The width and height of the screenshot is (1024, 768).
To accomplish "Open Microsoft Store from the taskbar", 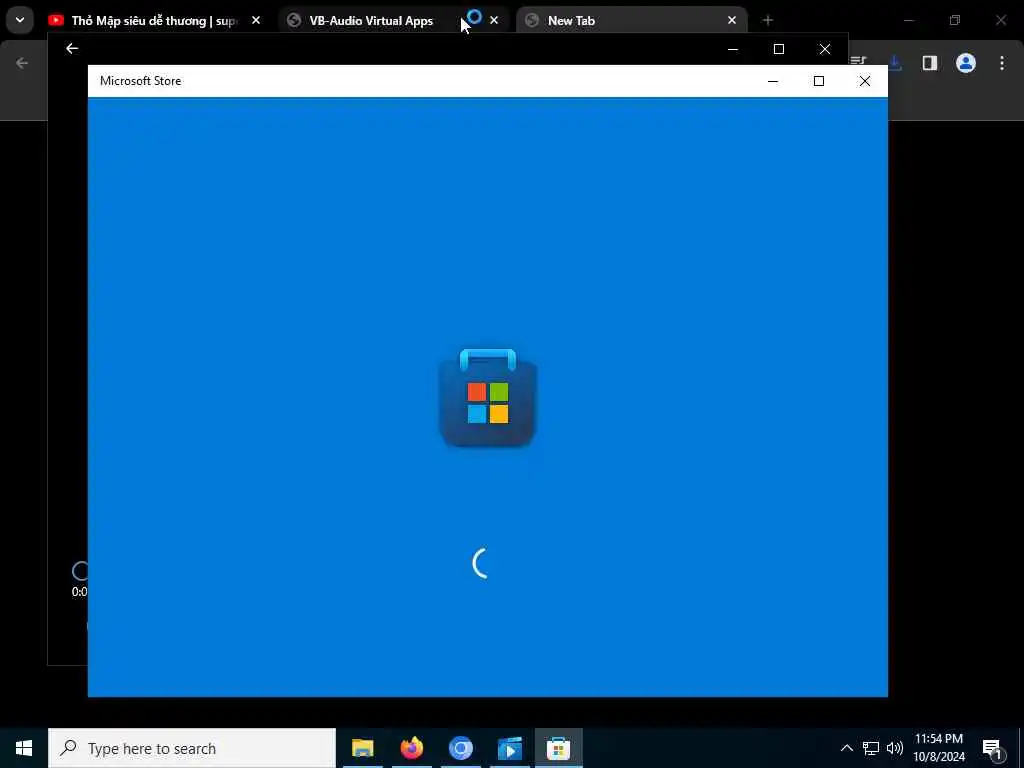I will (558, 748).
